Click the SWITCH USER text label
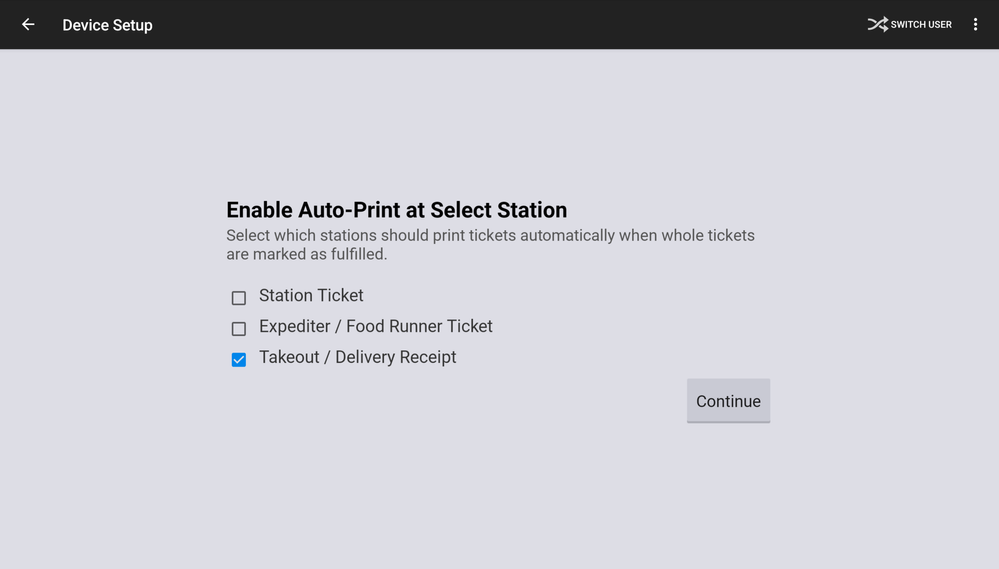Viewport: 999px width, 569px height. pos(921,25)
